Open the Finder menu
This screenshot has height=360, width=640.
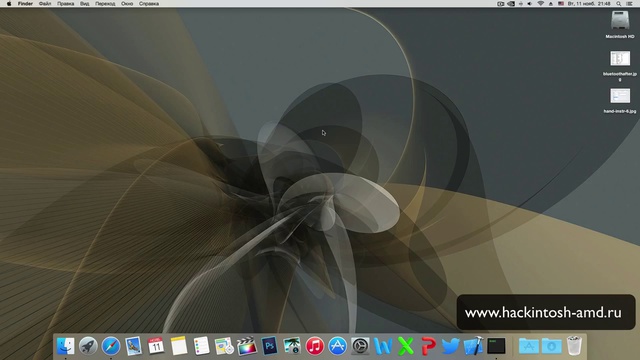click(x=25, y=4)
